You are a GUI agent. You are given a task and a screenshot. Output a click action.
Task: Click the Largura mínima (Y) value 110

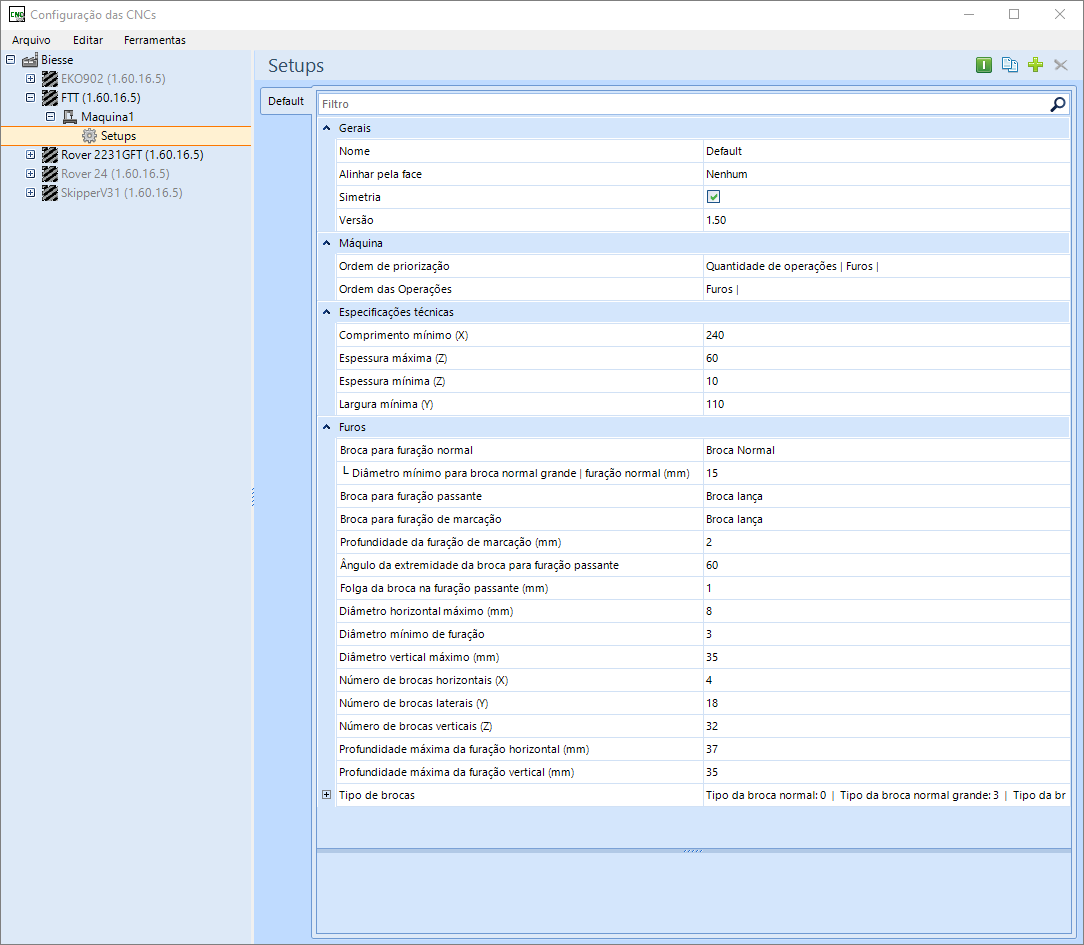tap(886, 404)
